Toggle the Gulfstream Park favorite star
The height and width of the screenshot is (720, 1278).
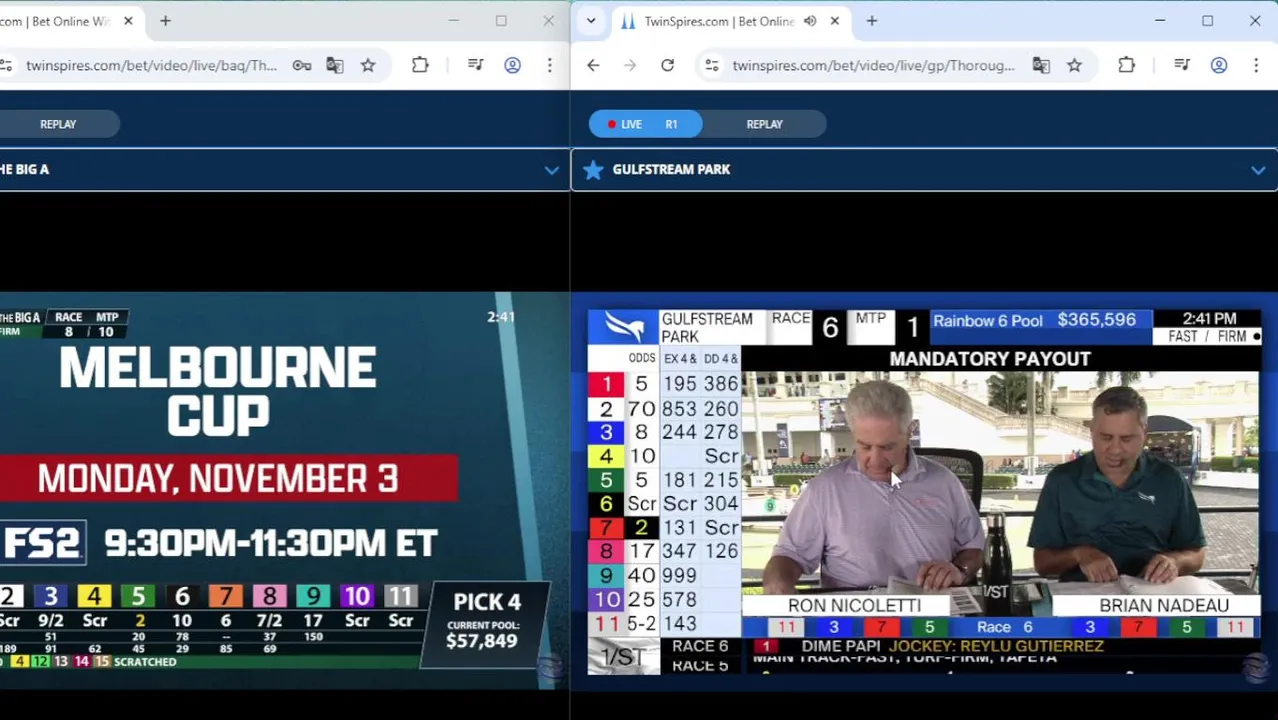pyautogui.click(x=593, y=169)
